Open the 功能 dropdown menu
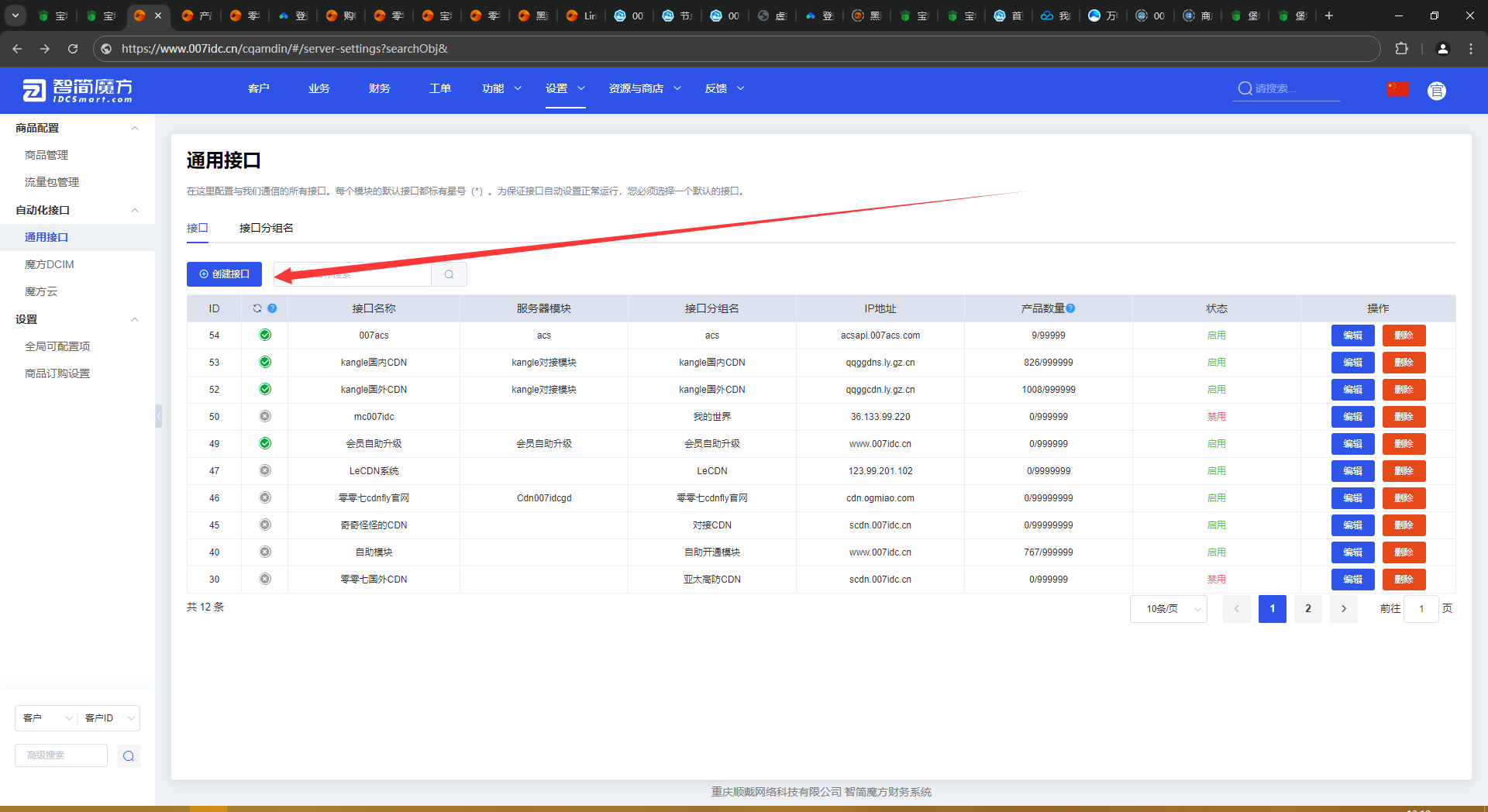 tap(501, 88)
